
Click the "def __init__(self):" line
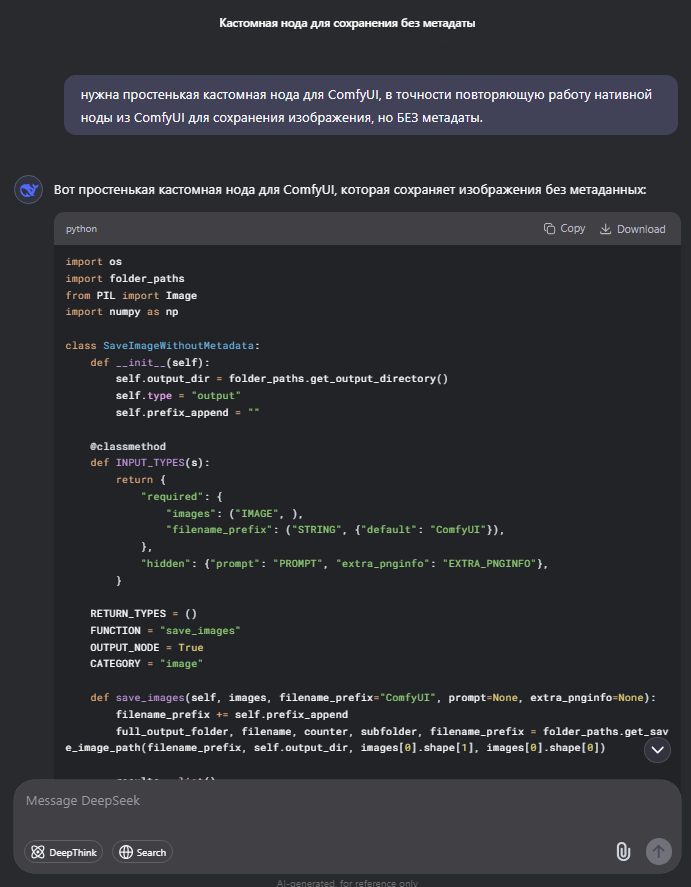(150, 362)
